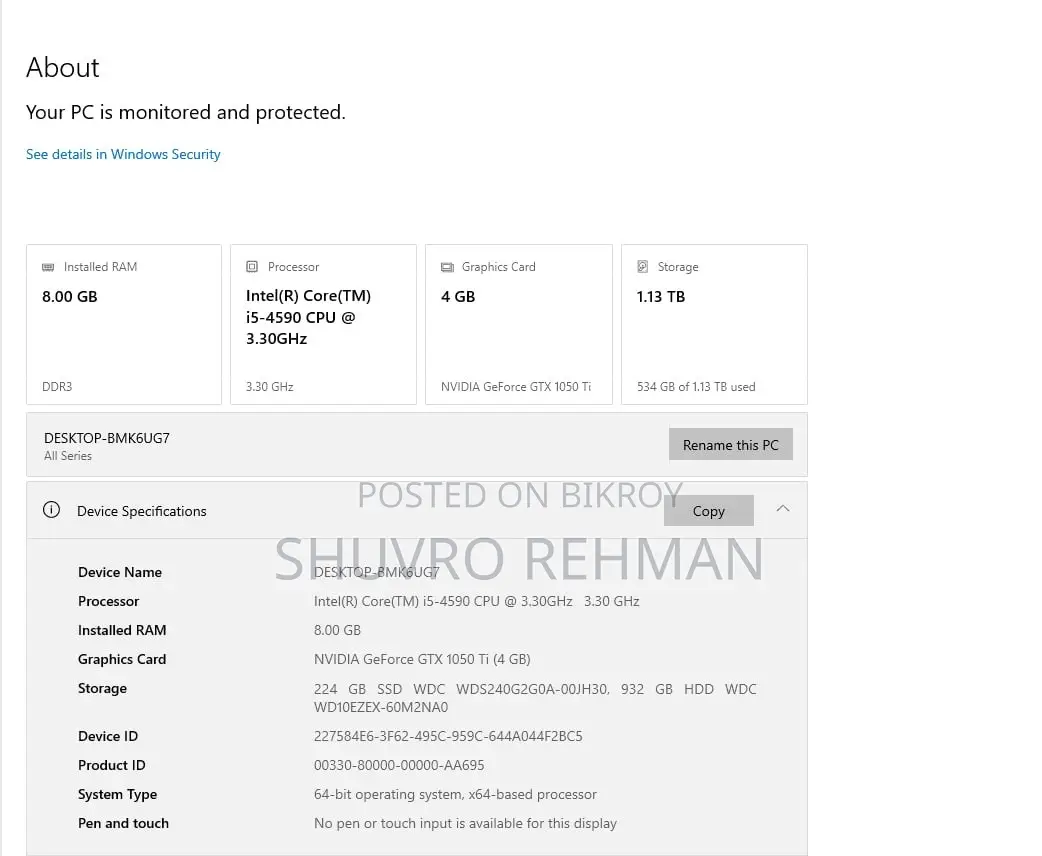This screenshot has height=856, width=1042.
Task: Select the Graphics Card 4 GB card
Action: pos(518,324)
